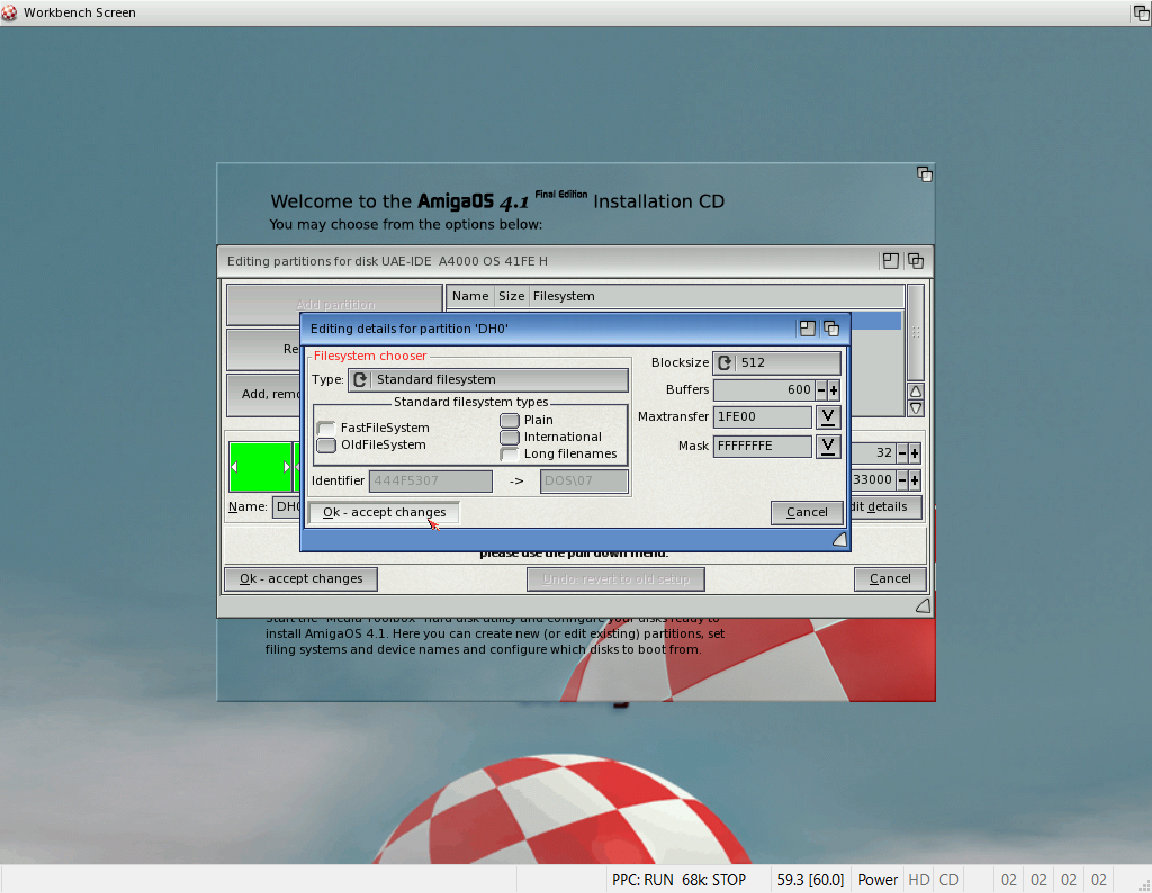
Task: Enable Long filenames option
Action: 510,453
